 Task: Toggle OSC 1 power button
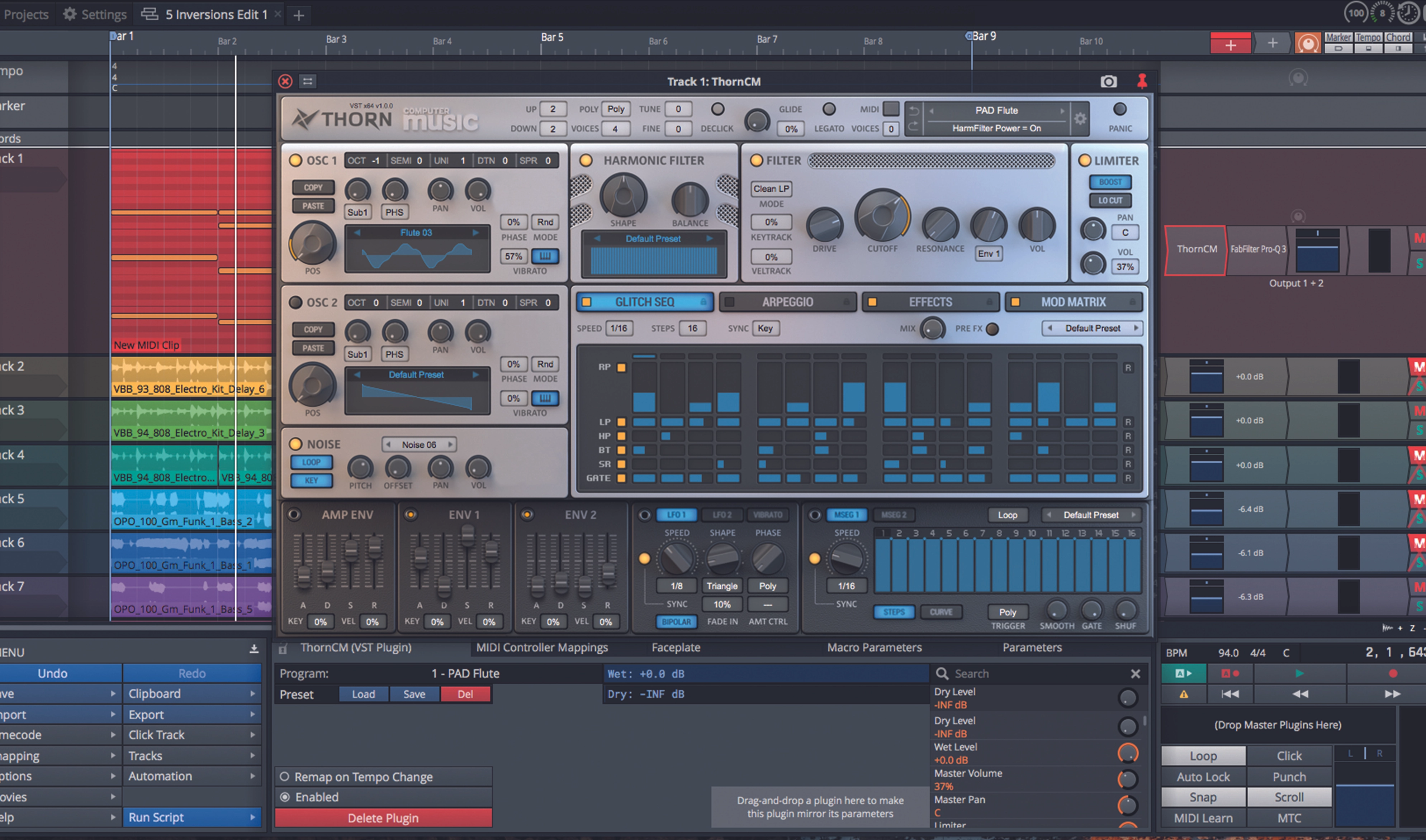tap(295, 160)
